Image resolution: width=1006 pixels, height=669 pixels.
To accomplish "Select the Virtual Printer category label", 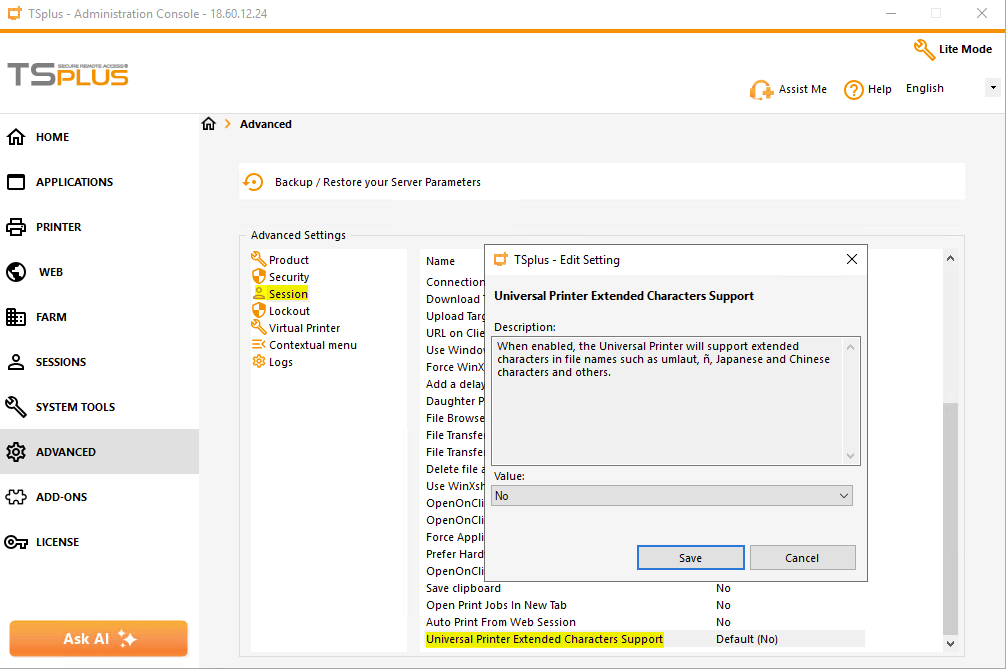I will [304, 328].
